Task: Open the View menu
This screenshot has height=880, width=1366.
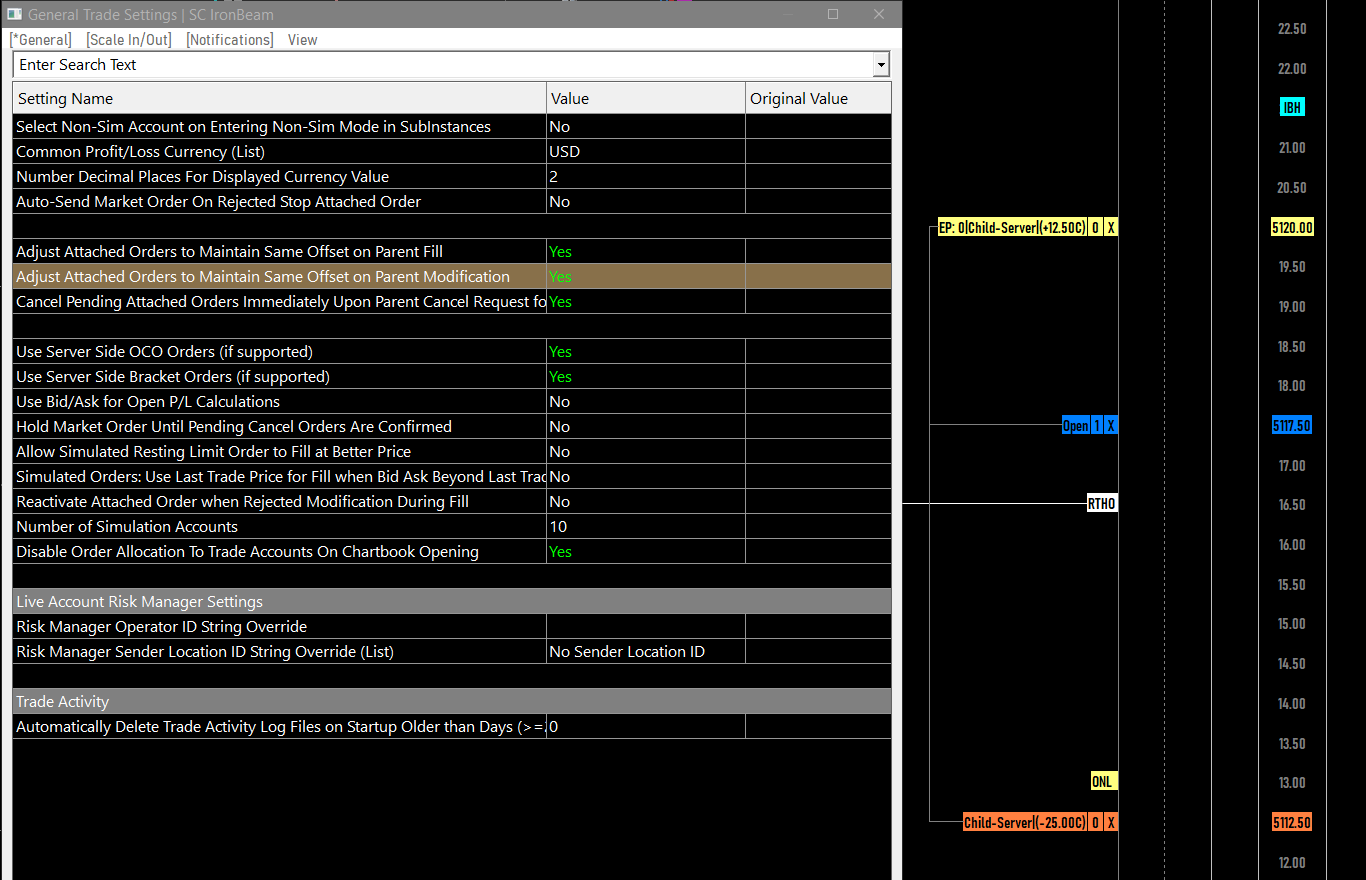Action: pos(302,40)
